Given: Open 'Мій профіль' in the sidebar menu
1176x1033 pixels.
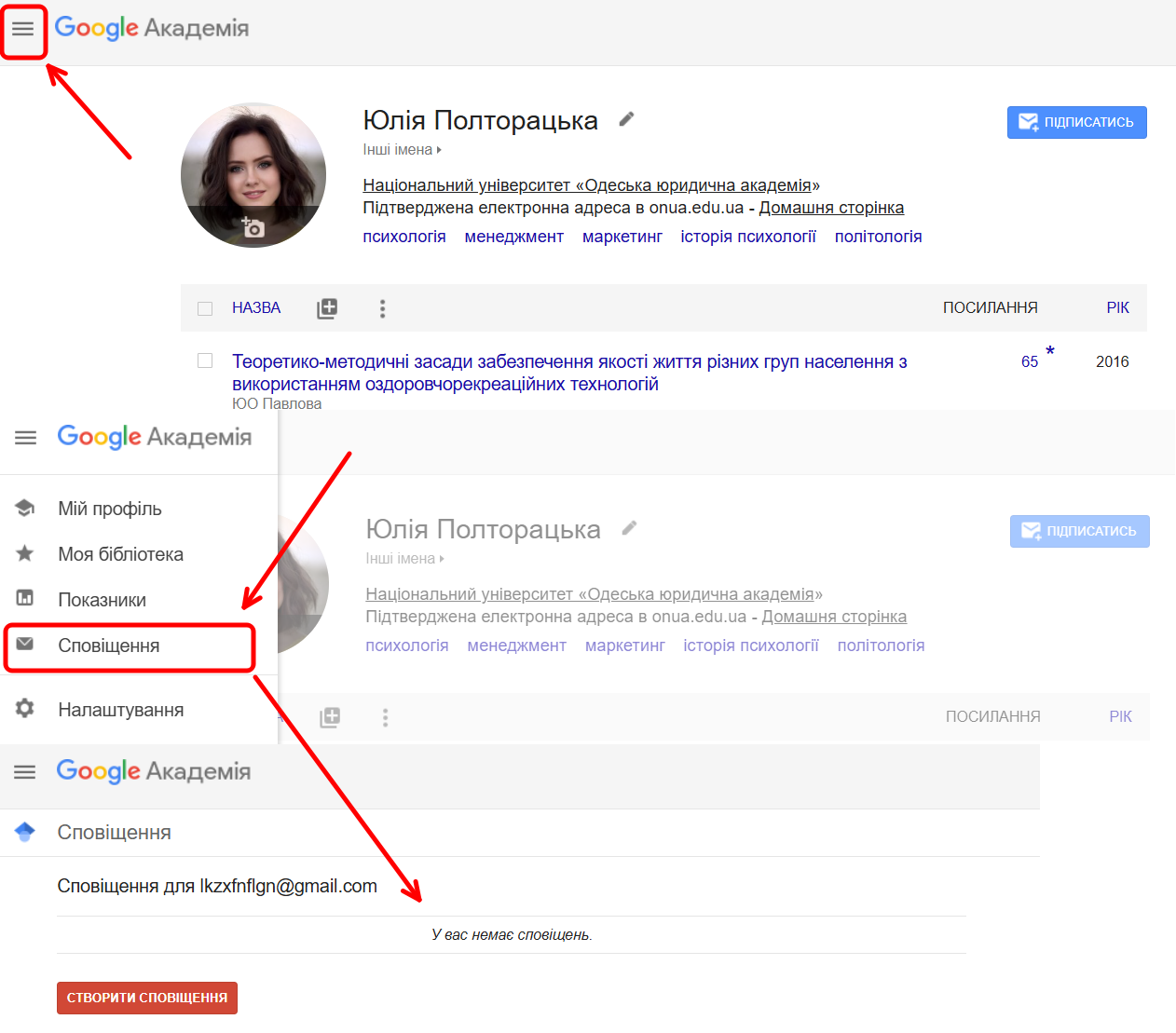Looking at the screenshot, I should pos(110,509).
